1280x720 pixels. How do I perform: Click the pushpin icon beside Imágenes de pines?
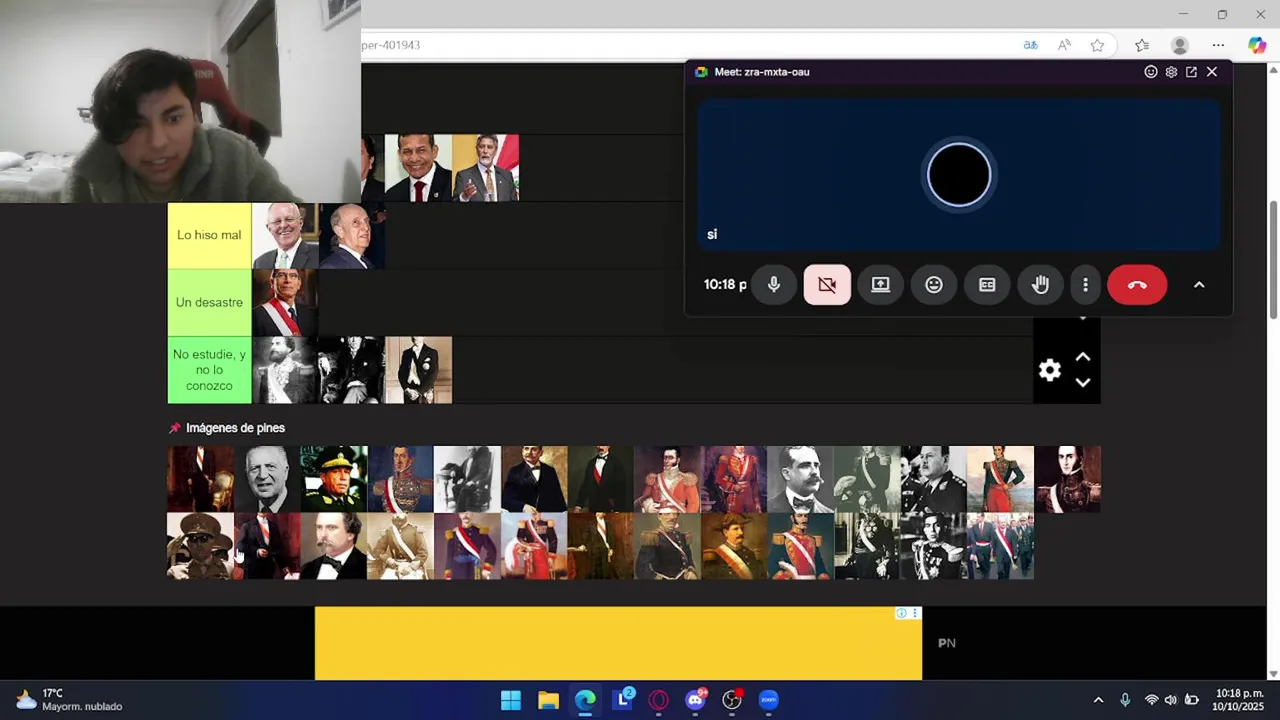pyautogui.click(x=175, y=428)
